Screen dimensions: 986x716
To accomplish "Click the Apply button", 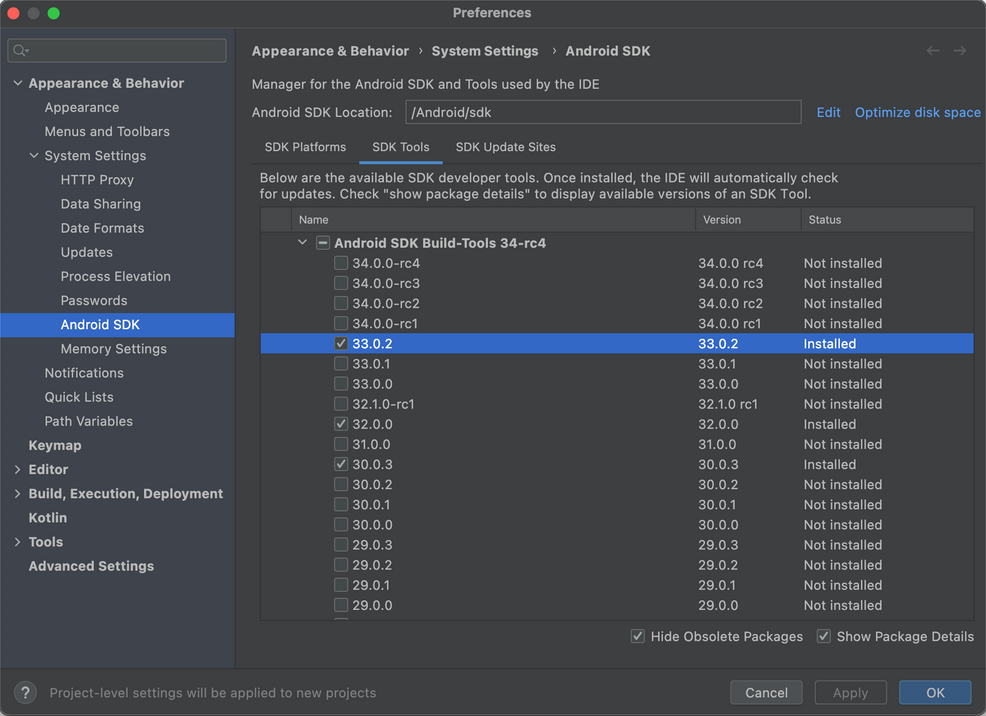I will [x=850, y=693].
